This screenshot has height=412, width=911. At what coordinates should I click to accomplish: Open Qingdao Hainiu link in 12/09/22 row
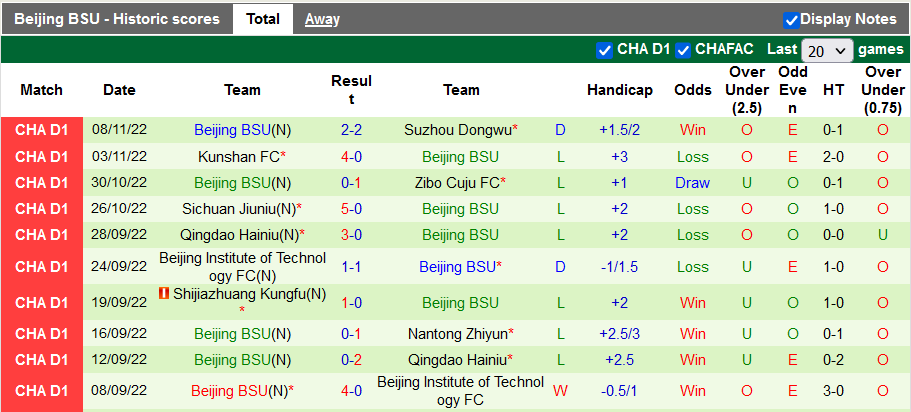[457, 360]
